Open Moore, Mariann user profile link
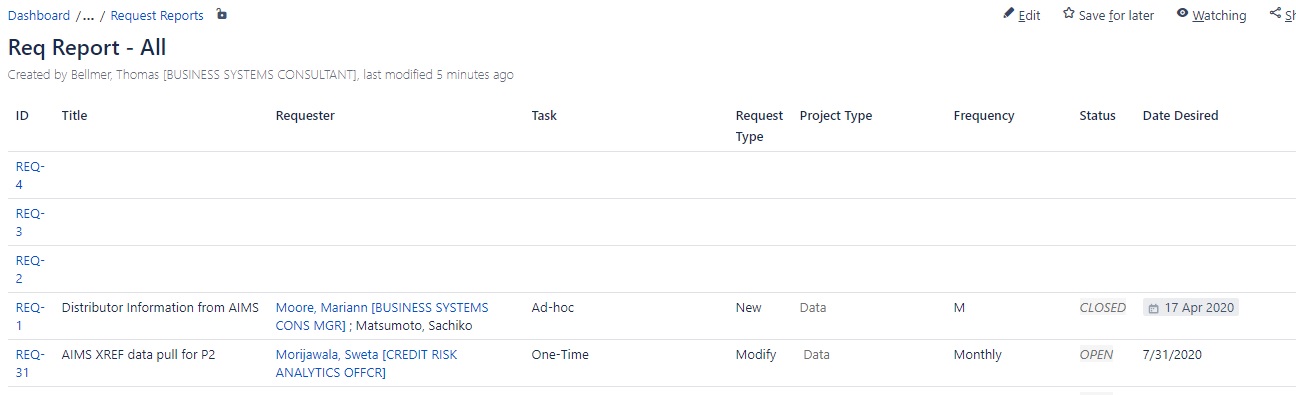The width and height of the screenshot is (1296, 395). tap(382, 316)
